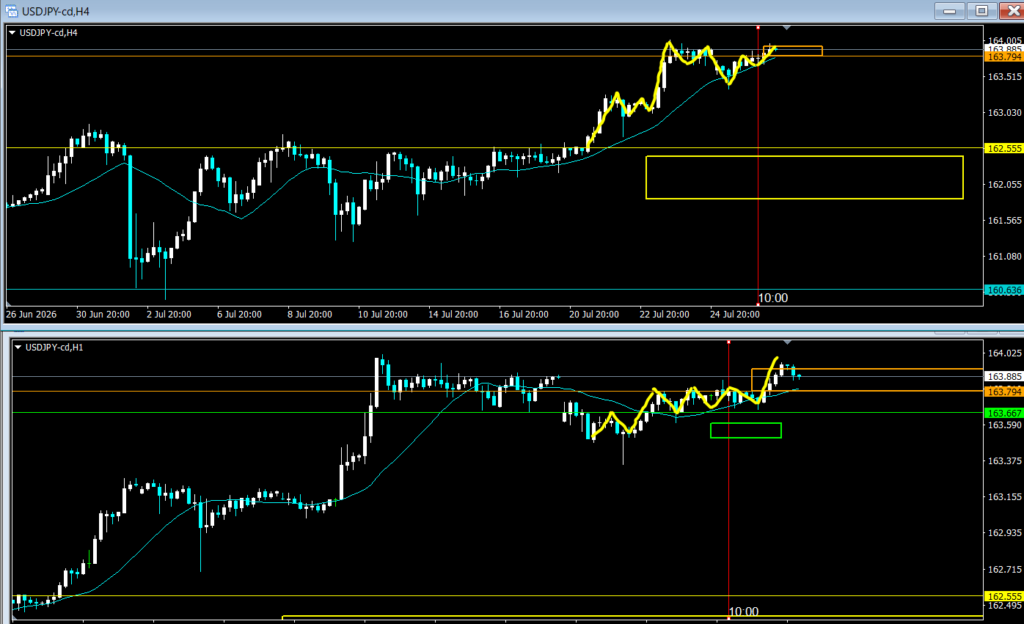Click the 161.565 price scale value on H4
This screenshot has width=1024, height=624.
click(1004, 221)
